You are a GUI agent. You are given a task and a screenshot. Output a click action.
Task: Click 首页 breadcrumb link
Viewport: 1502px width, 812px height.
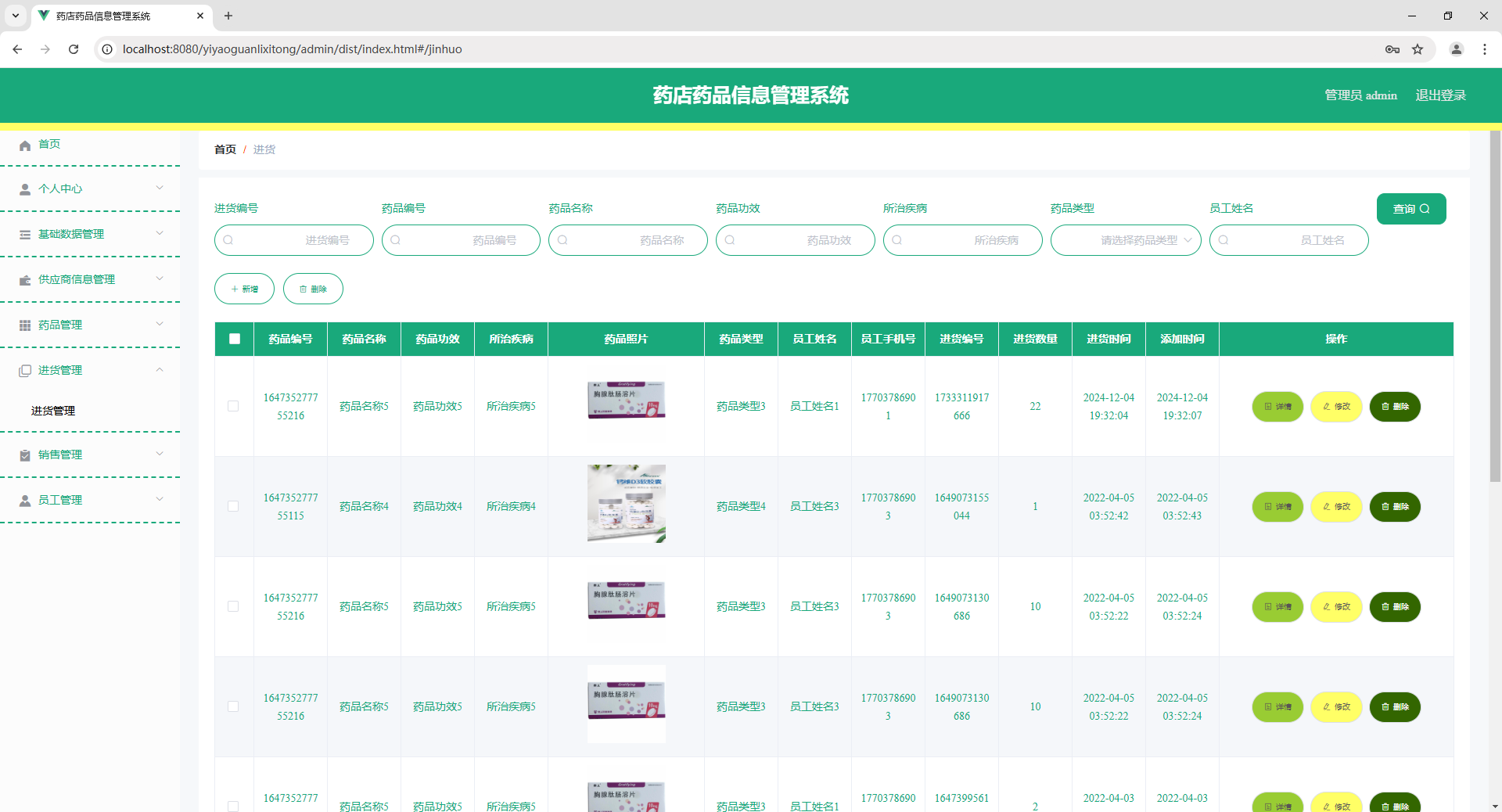[x=225, y=149]
